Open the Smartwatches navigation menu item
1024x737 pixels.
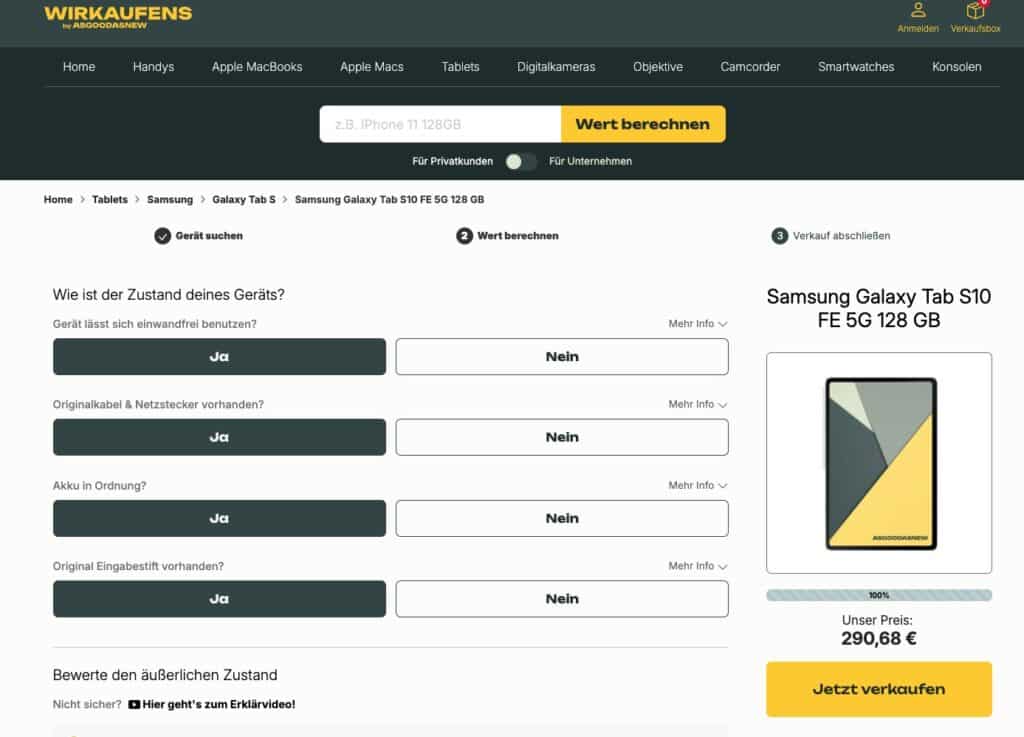click(x=856, y=67)
